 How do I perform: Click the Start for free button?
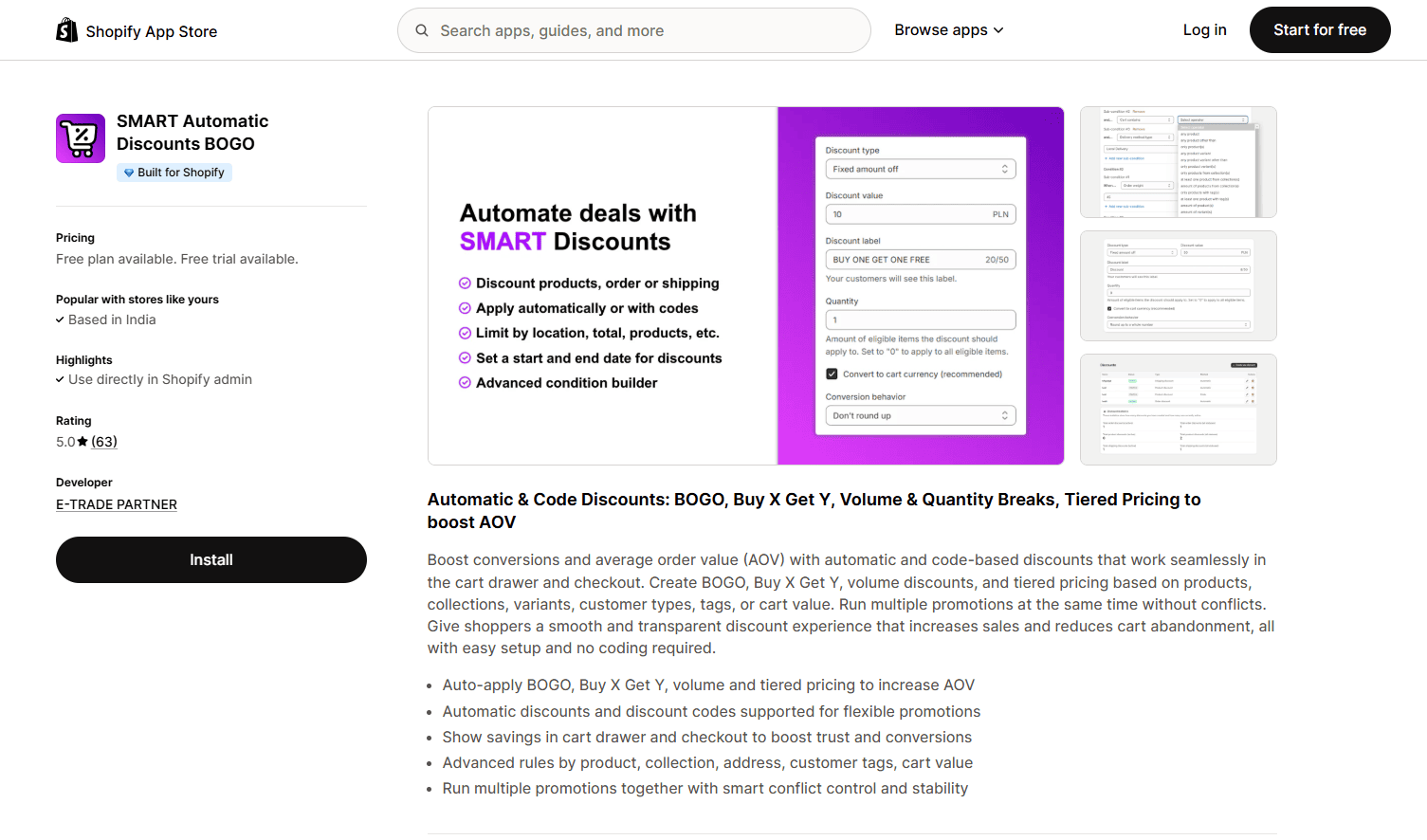point(1320,30)
